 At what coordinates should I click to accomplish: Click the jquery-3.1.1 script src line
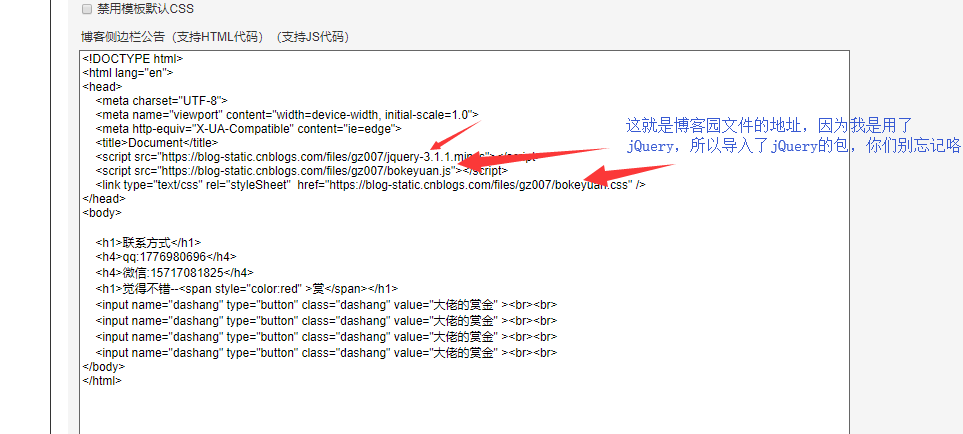pyautogui.click(x=316, y=156)
